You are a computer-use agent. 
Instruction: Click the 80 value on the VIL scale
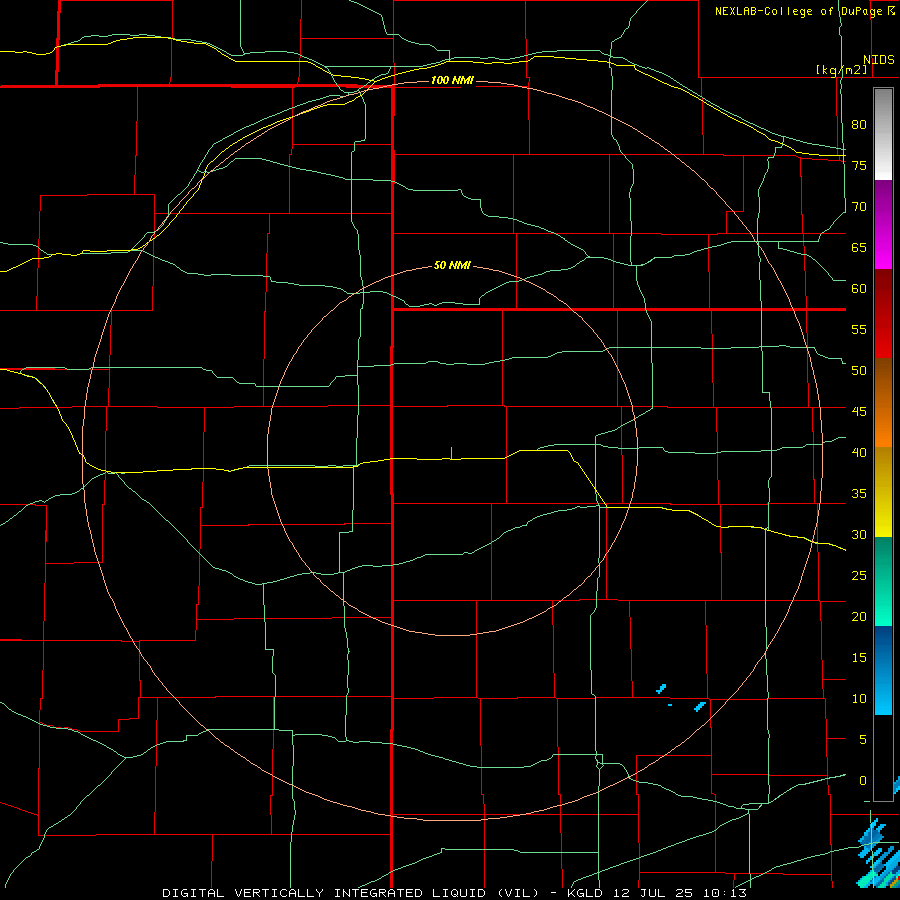[859, 125]
